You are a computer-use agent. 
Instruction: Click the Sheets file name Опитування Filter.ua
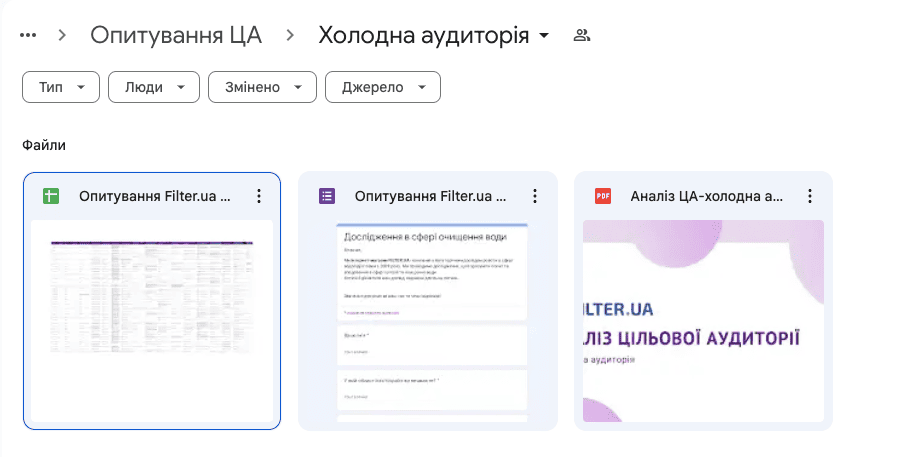pos(155,197)
